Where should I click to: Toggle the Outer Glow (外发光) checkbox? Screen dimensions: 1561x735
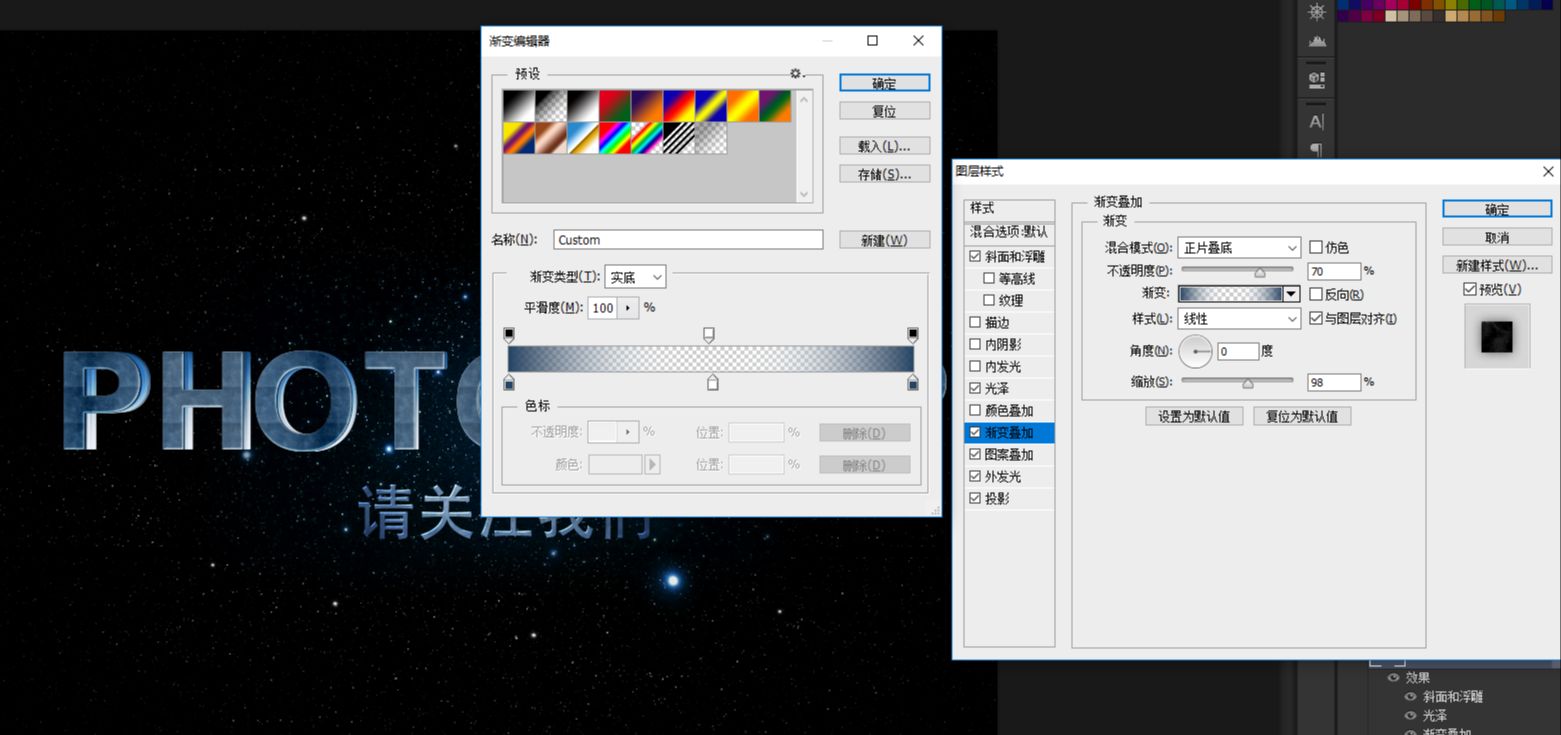(975, 477)
